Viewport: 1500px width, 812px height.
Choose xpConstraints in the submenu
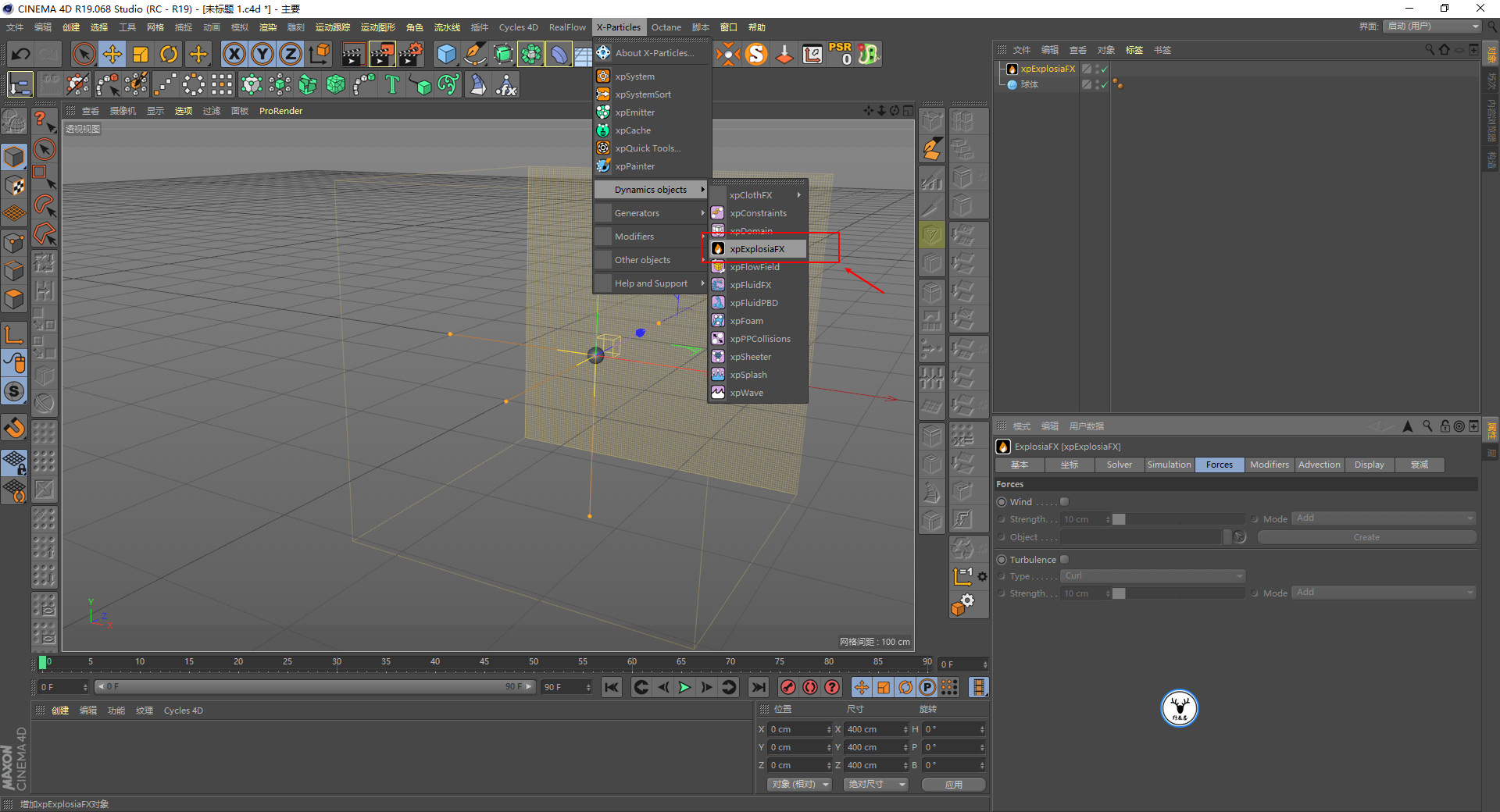point(758,213)
